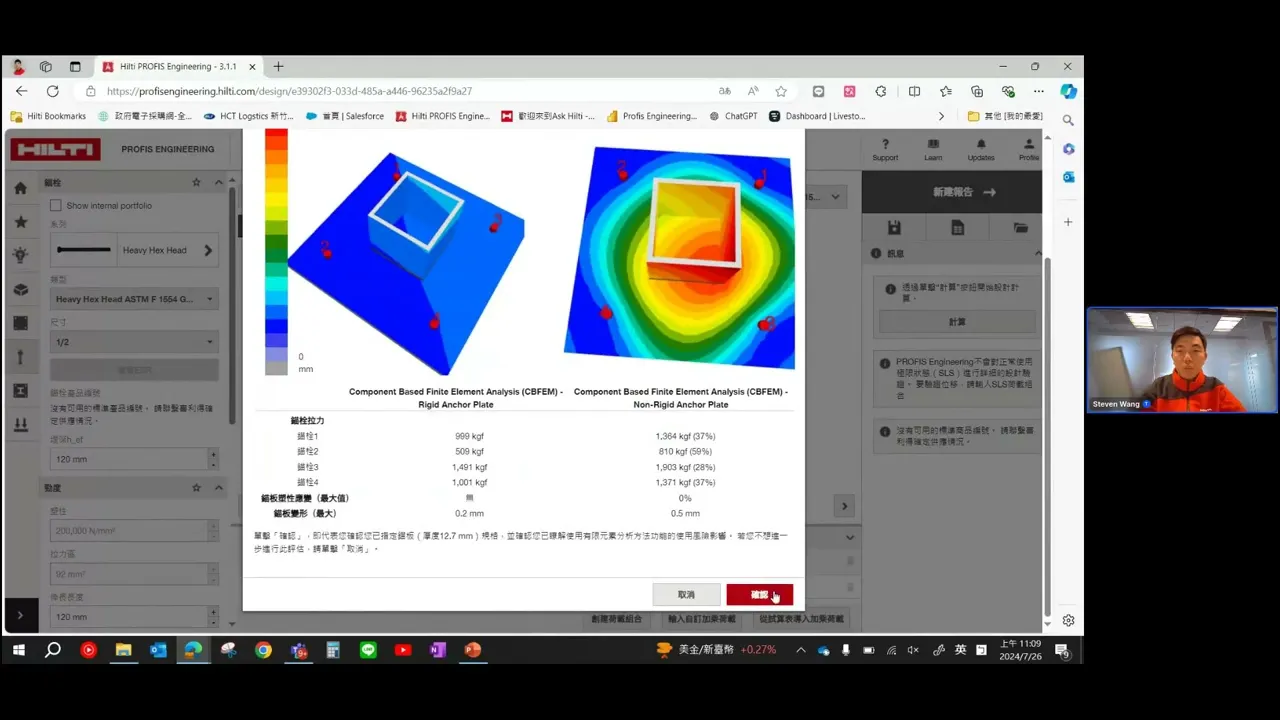Click the Hilti logo
The image size is (1280, 720).
56,149
